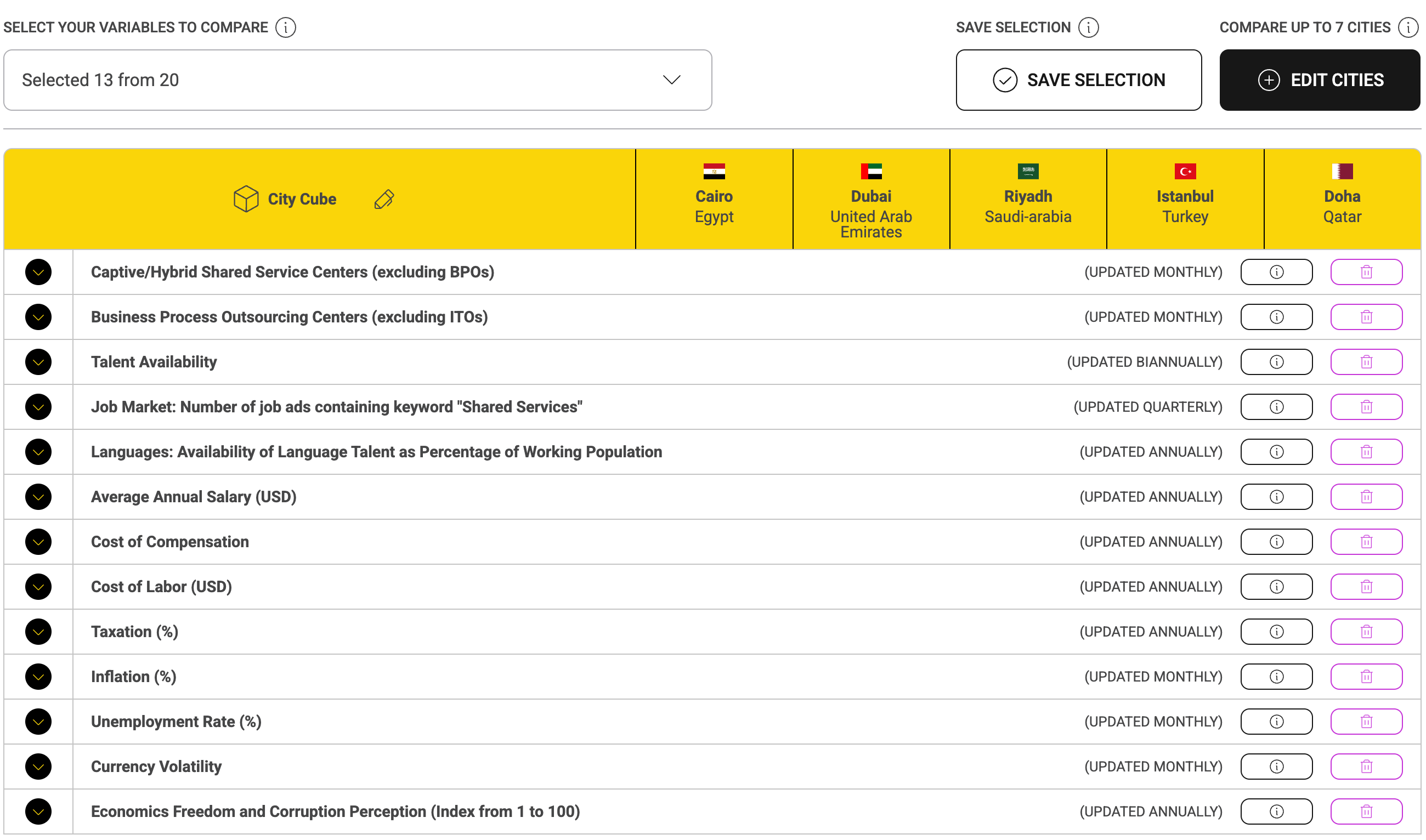Expand the Captive/Hybrid Shared Service Centers row
The width and height of the screenshot is (1426, 840).
coord(38,273)
